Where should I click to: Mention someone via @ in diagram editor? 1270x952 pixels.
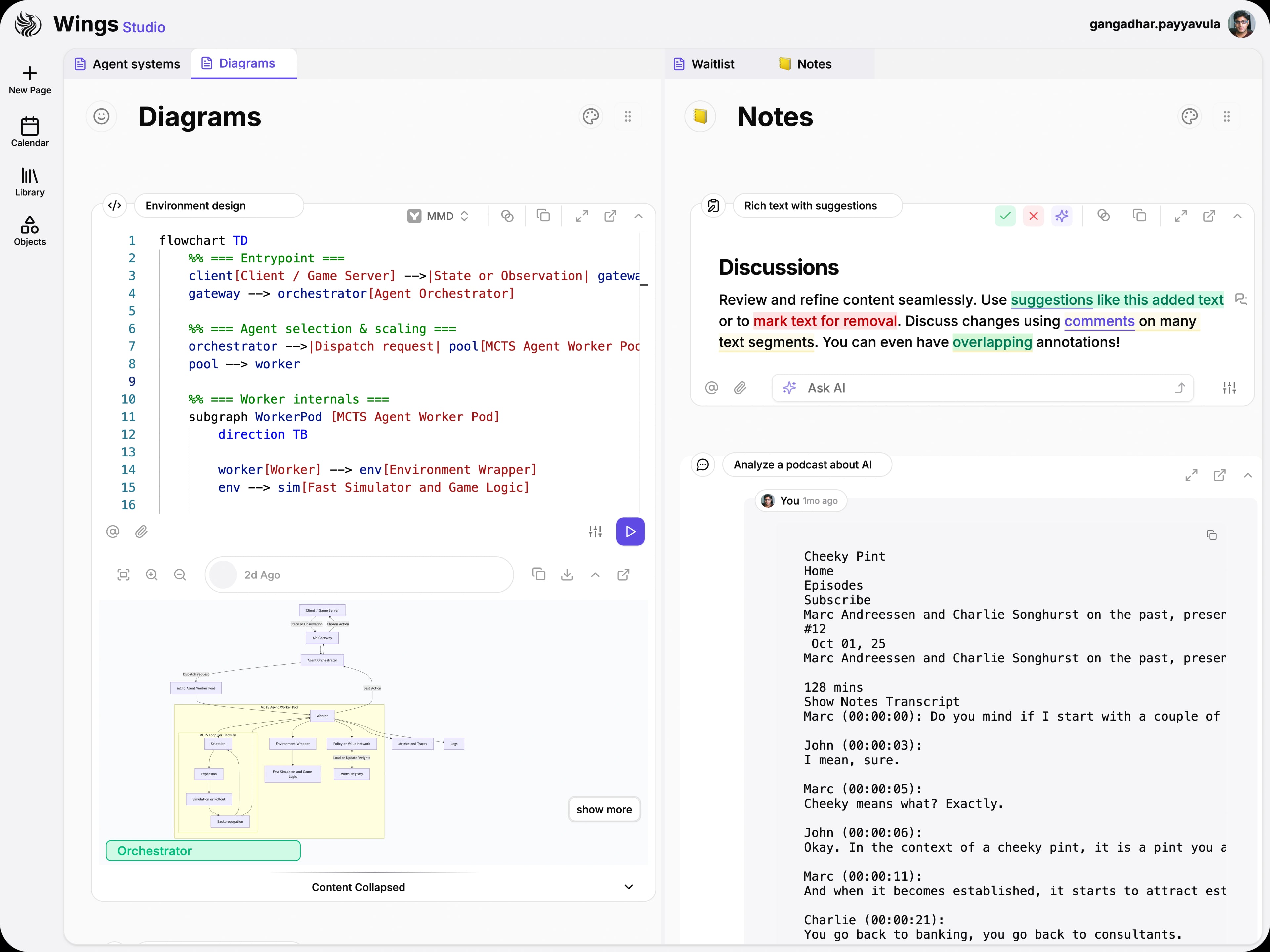[x=113, y=532]
